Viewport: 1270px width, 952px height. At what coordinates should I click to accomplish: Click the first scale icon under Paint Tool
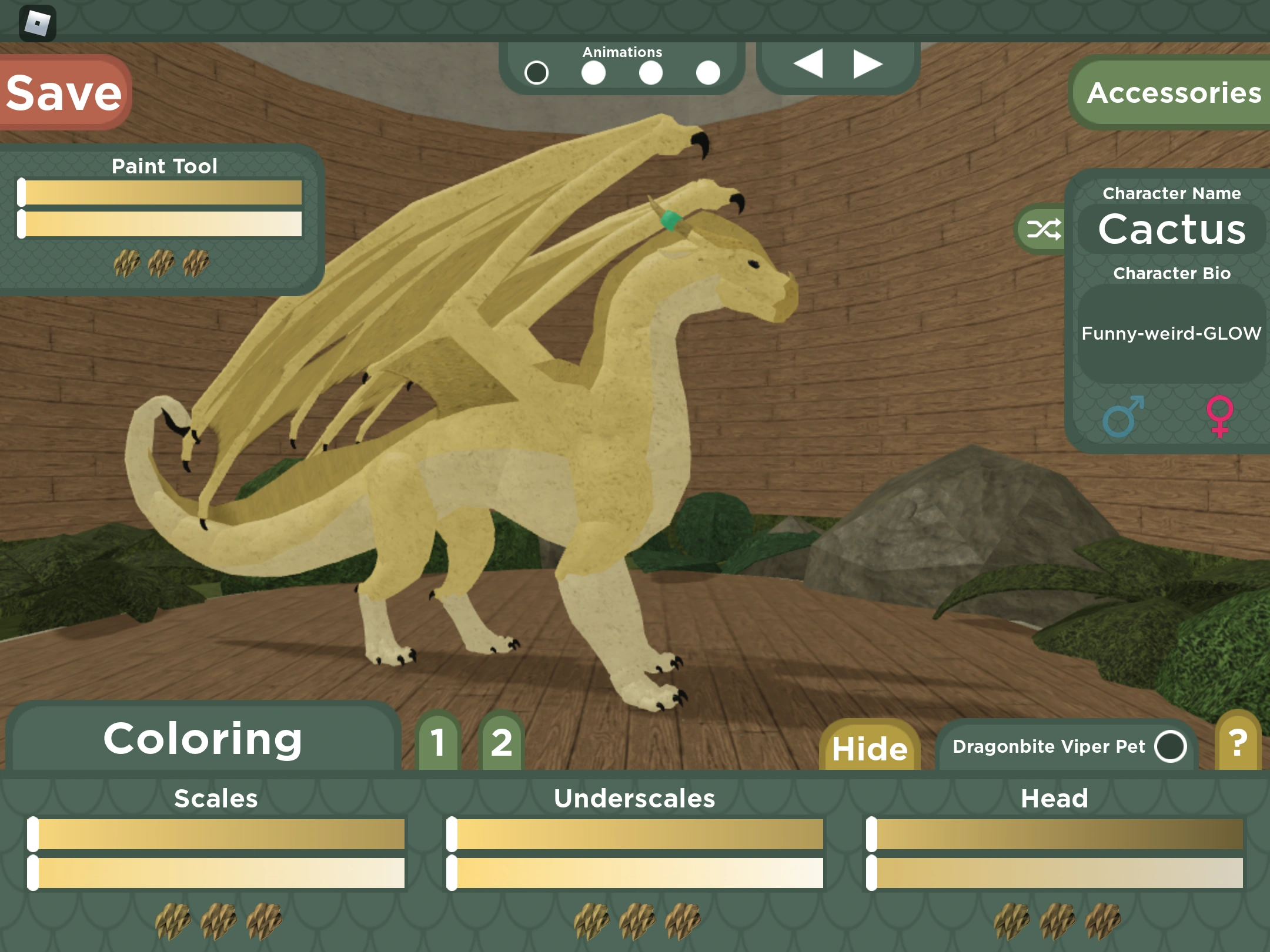[126, 262]
